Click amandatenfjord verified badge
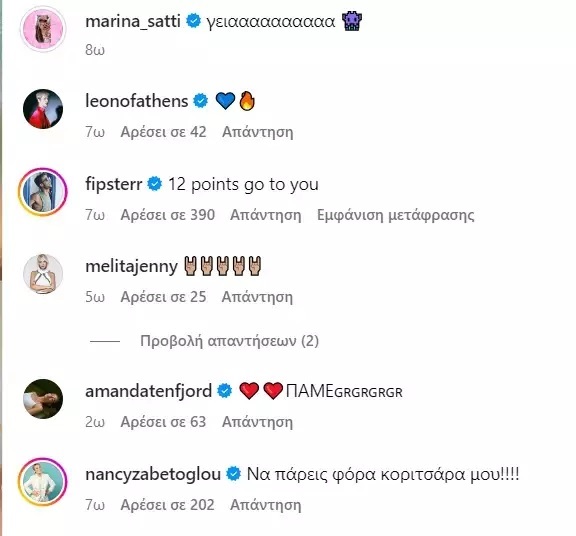The width and height of the screenshot is (576, 536). tap(225, 391)
